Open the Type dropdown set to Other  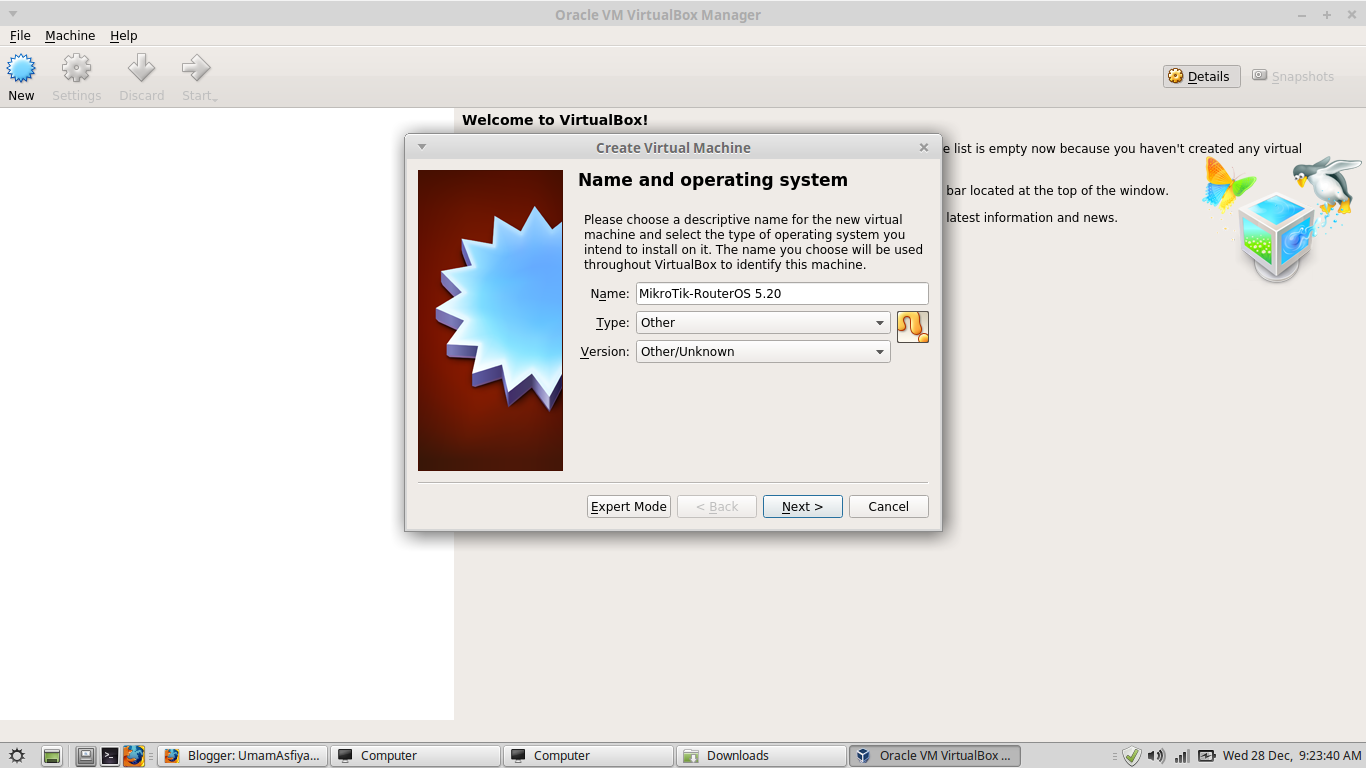763,323
